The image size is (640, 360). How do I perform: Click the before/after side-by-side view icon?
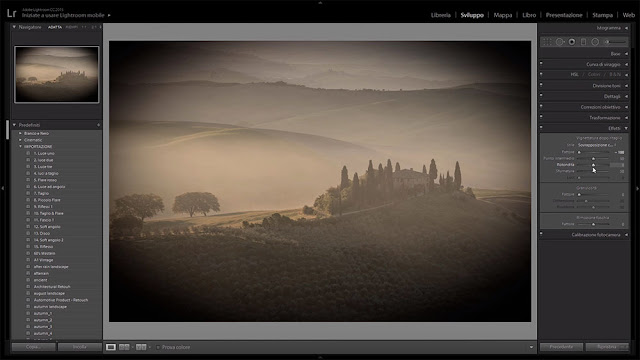pyautogui.click(x=124, y=347)
